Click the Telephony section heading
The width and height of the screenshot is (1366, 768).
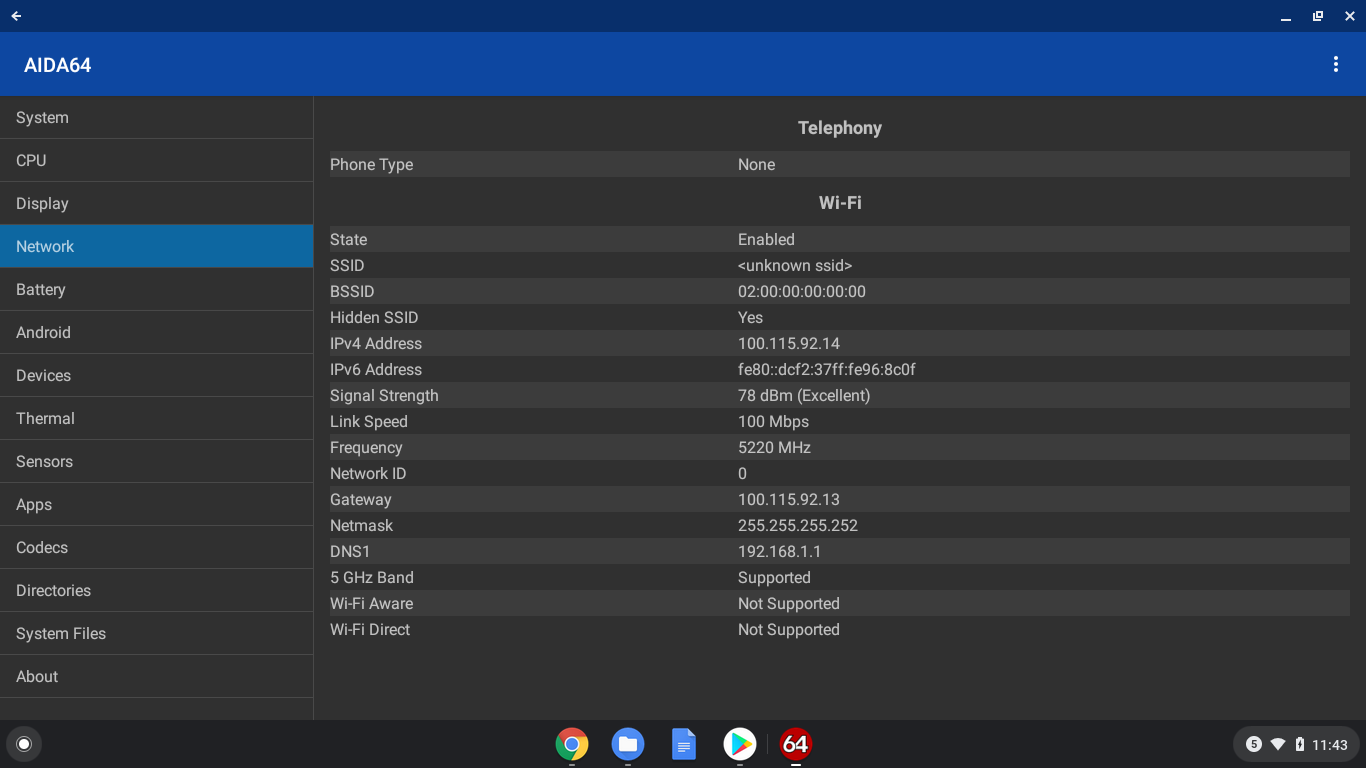pos(840,128)
